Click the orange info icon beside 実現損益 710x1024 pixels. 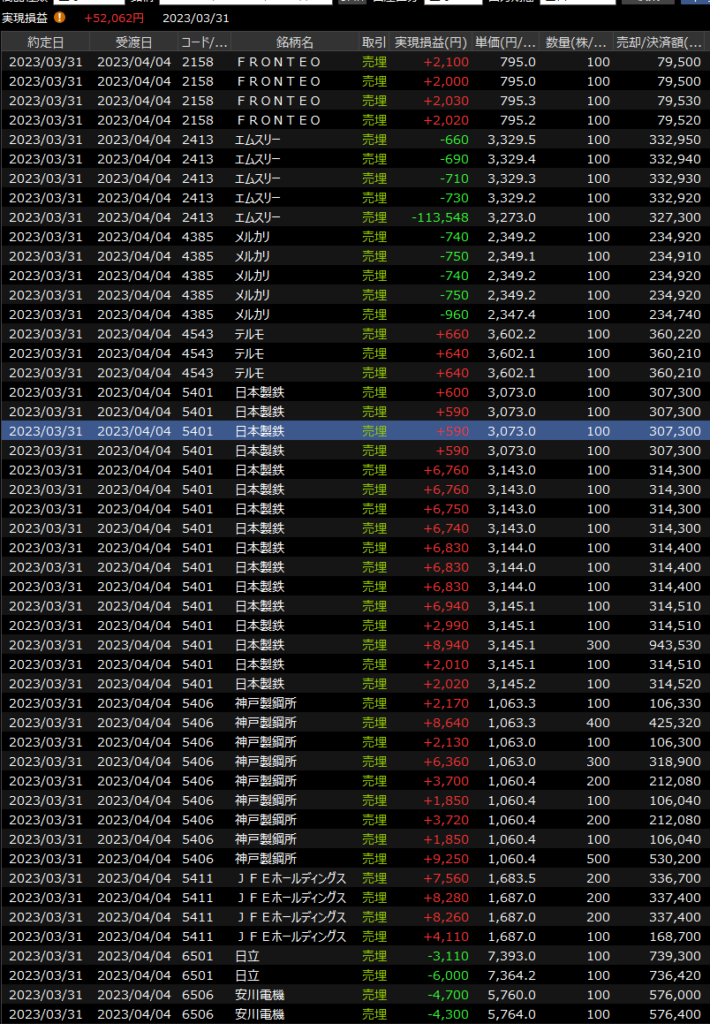(x=60, y=17)
